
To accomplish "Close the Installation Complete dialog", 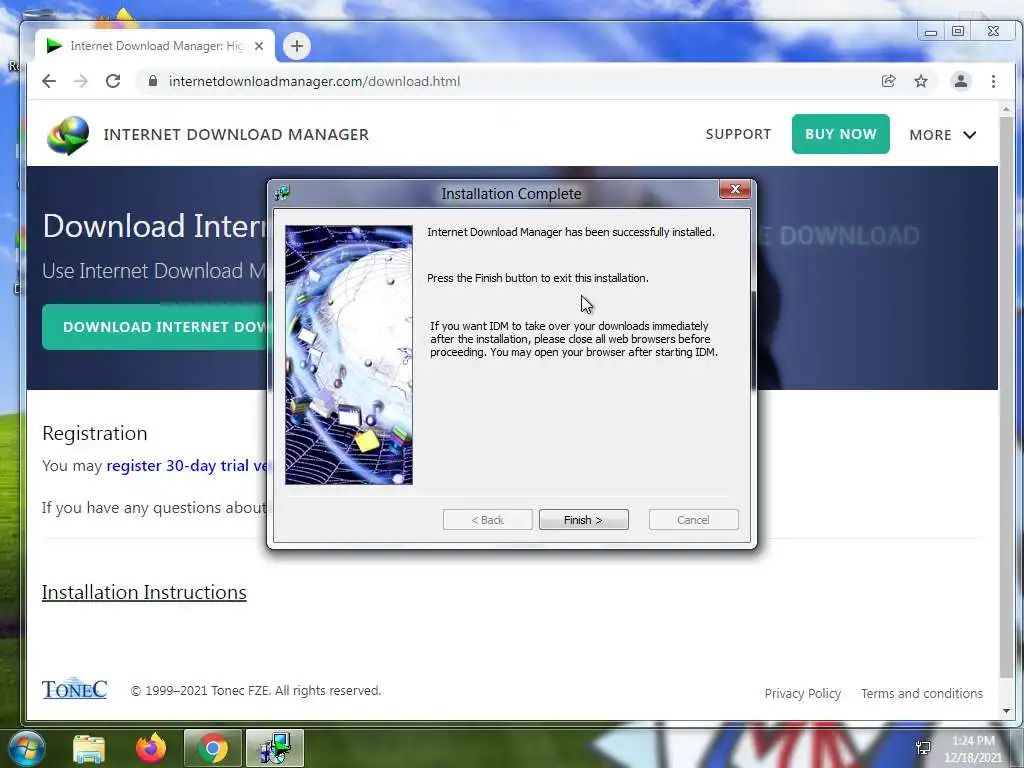I will (735, 189).
